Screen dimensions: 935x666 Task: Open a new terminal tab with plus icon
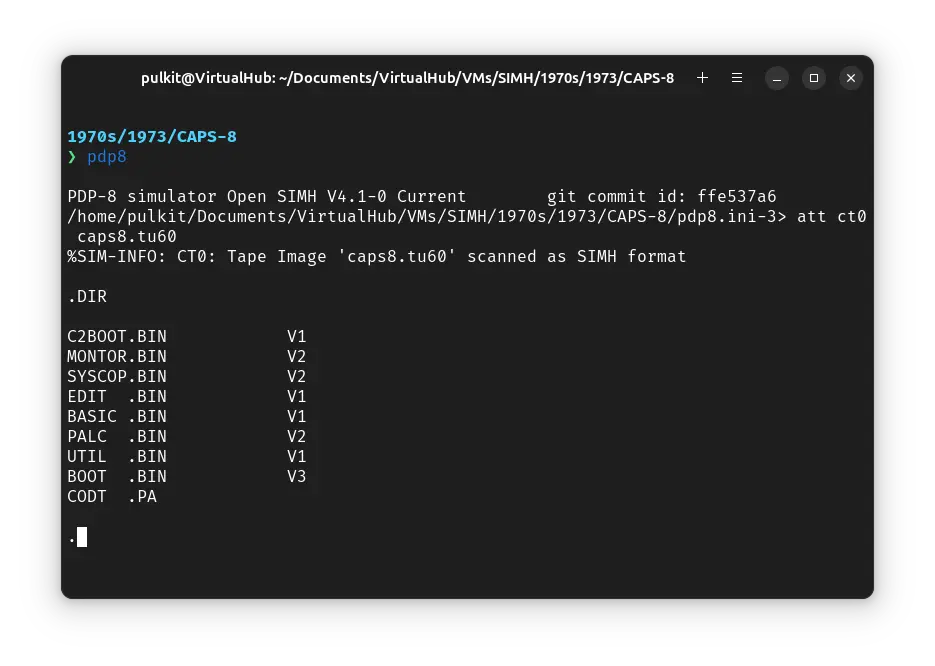click(x=702, y=78)
